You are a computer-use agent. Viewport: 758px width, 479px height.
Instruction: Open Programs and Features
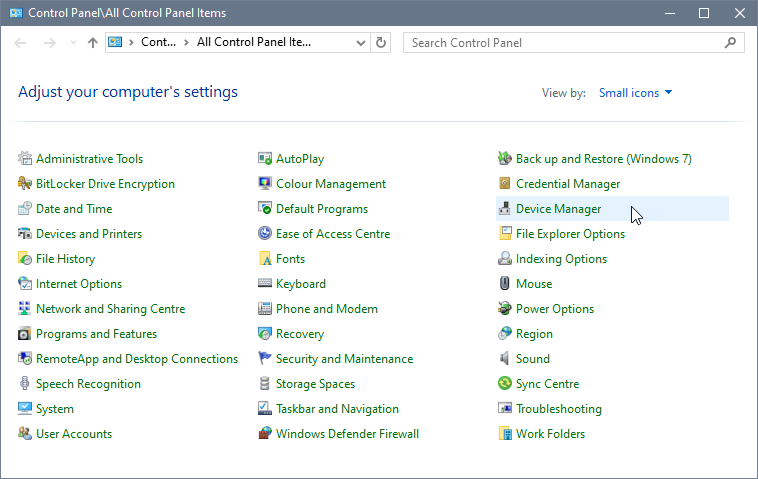click(x=96, y=334)
